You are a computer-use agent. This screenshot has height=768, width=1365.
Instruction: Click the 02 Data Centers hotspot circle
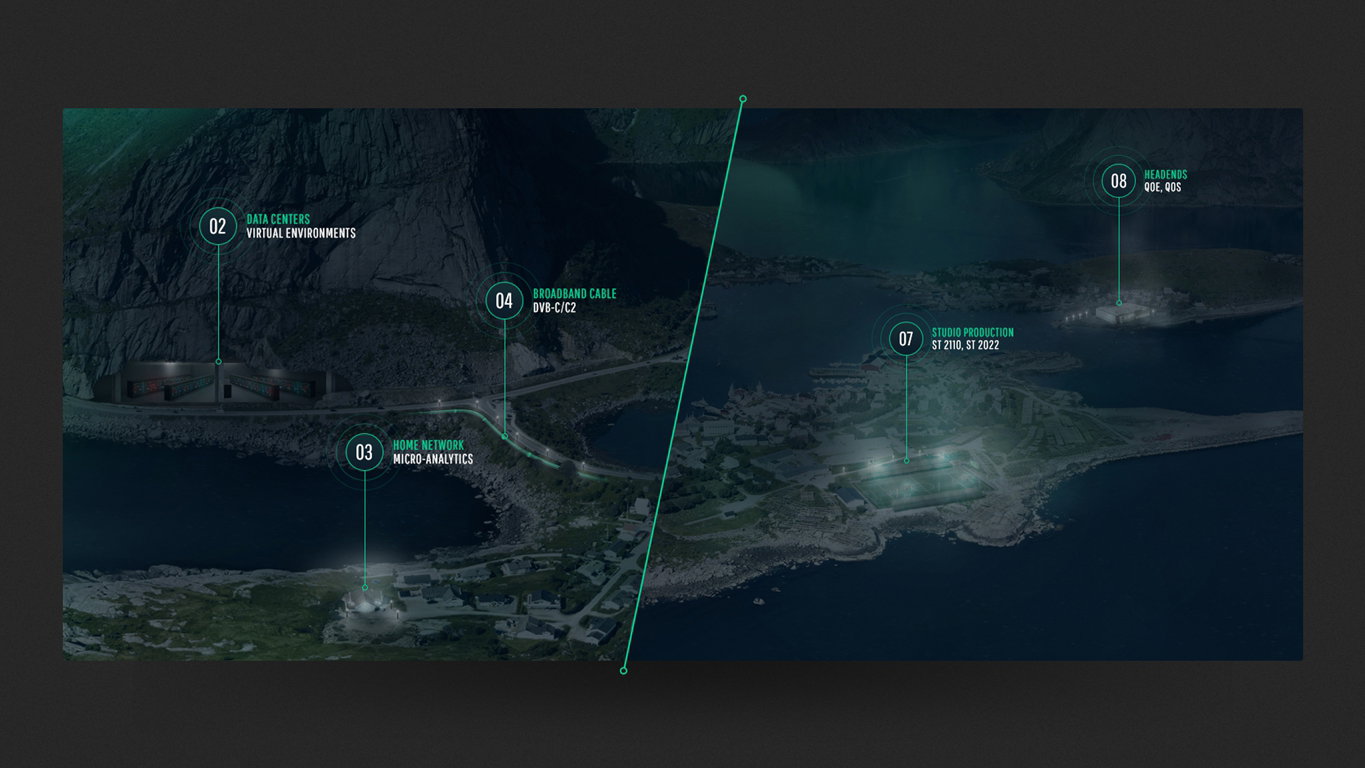pos(218,226)
